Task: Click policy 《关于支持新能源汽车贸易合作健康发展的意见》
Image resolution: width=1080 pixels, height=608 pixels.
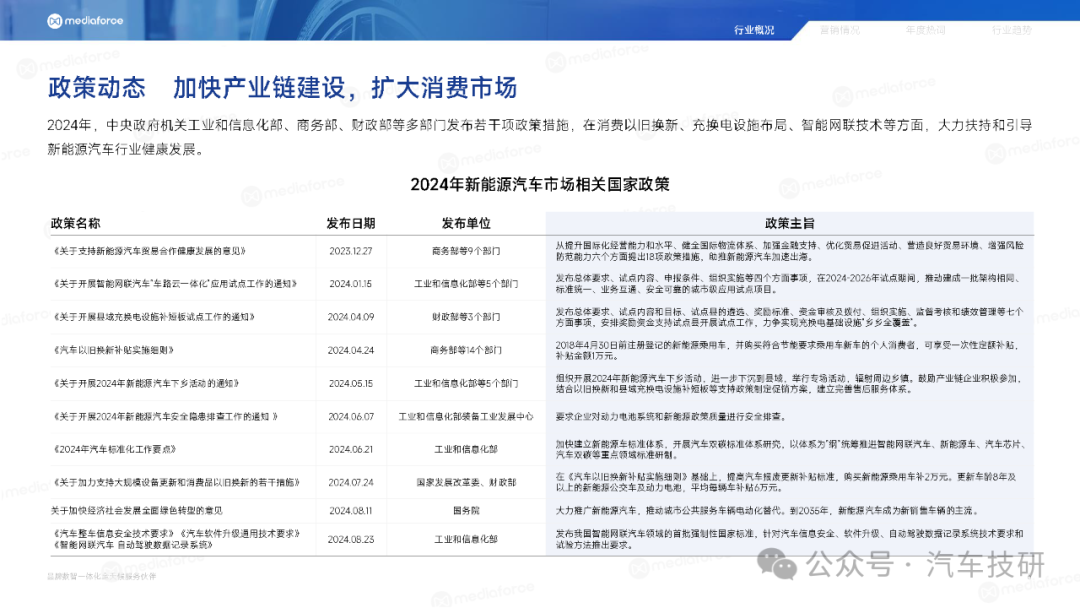Action: point(149,251)
